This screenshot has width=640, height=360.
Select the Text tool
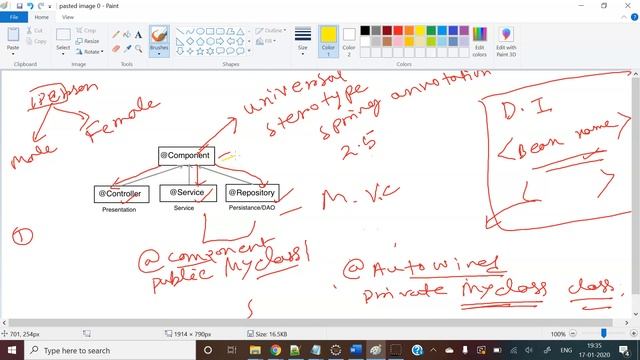(x=138, y=35)
